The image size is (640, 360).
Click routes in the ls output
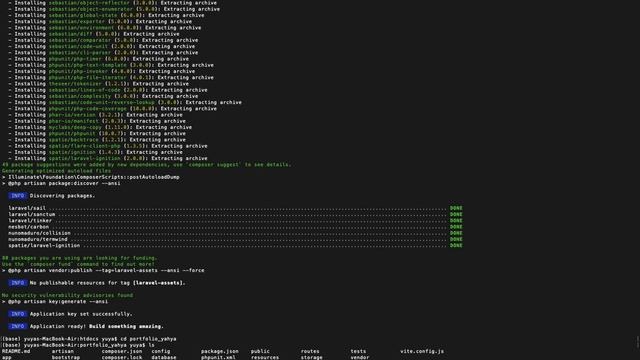pyautogui.click(x=310, y=351)
